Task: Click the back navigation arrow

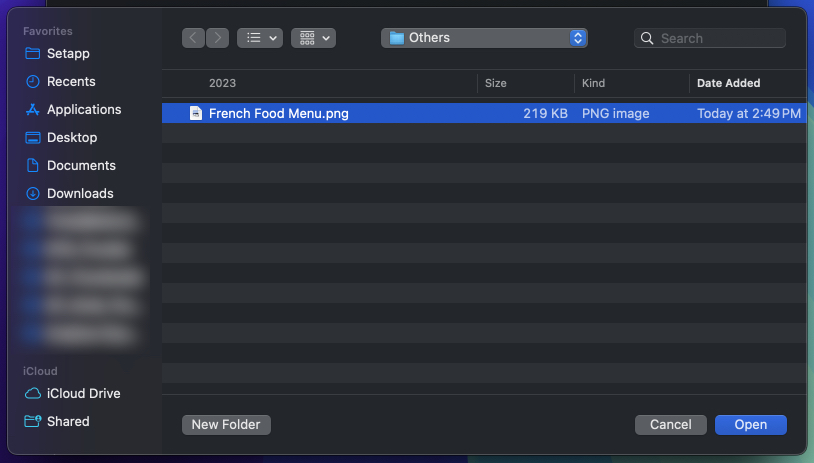Action: pos(193,38)
